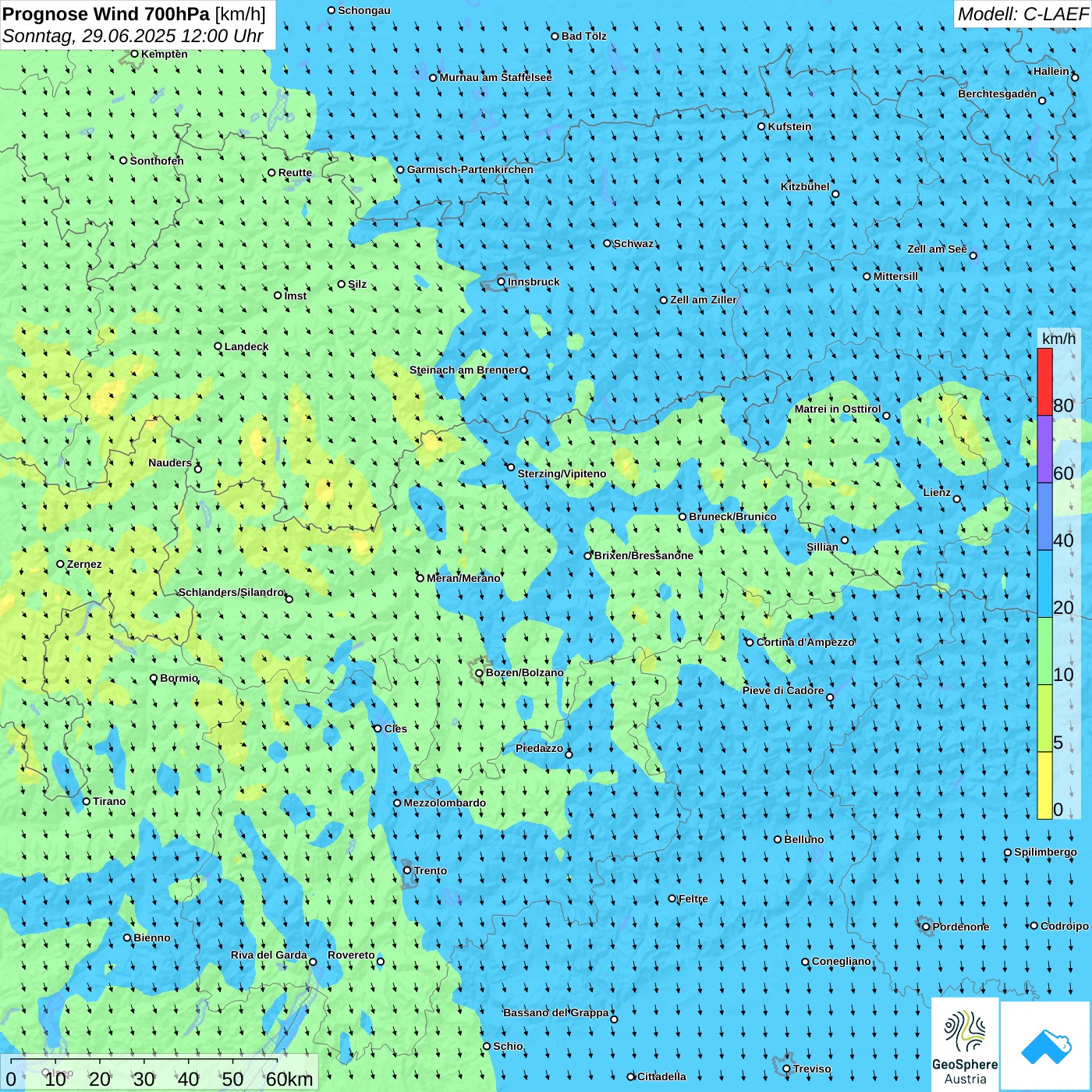The height and width of the screenshot is (1092, 1092).
Task: Click the 'Bassano del Grappa' label
Action: click(x=556, y=1012)
